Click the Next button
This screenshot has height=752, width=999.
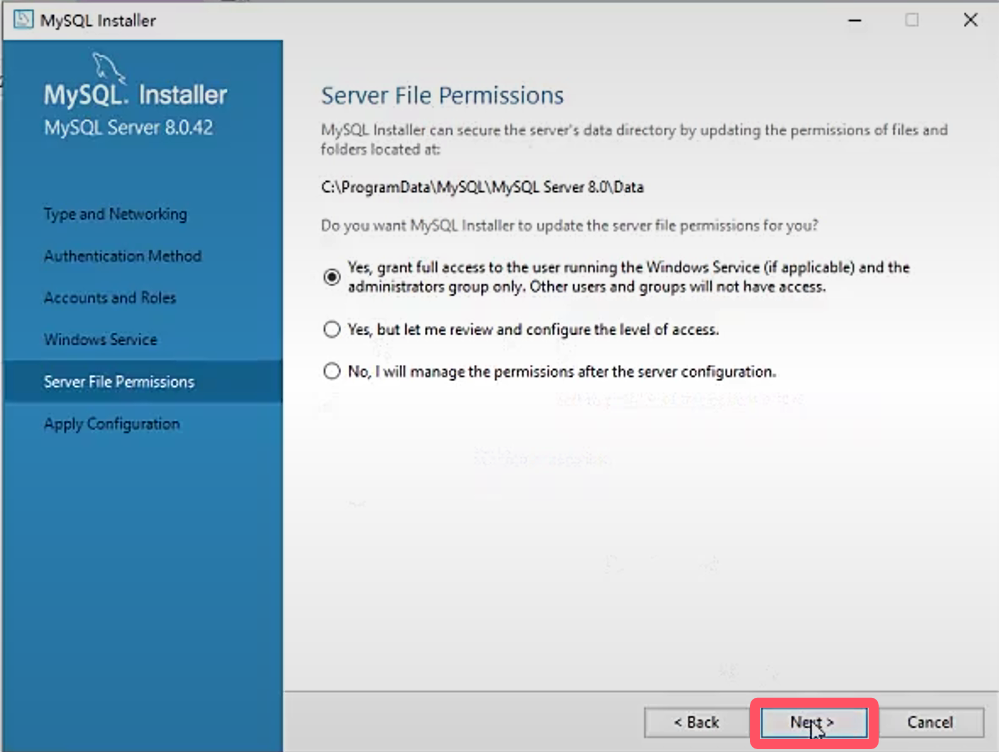[814, 722]
